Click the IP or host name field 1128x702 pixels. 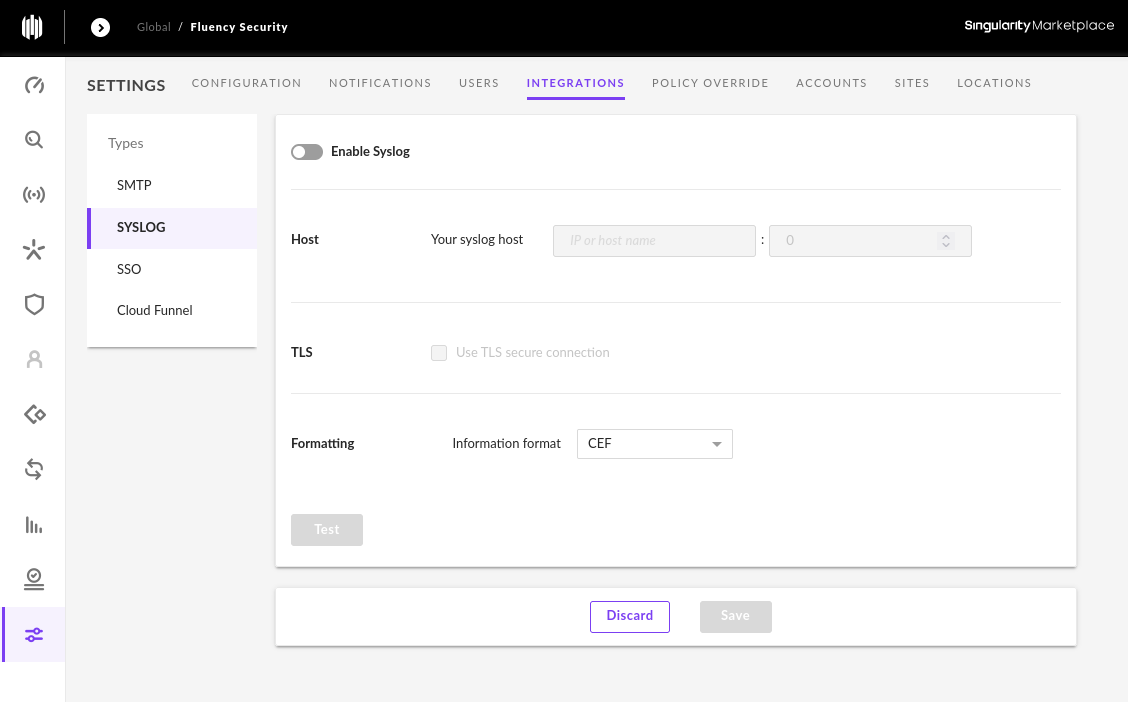[654, 241]
